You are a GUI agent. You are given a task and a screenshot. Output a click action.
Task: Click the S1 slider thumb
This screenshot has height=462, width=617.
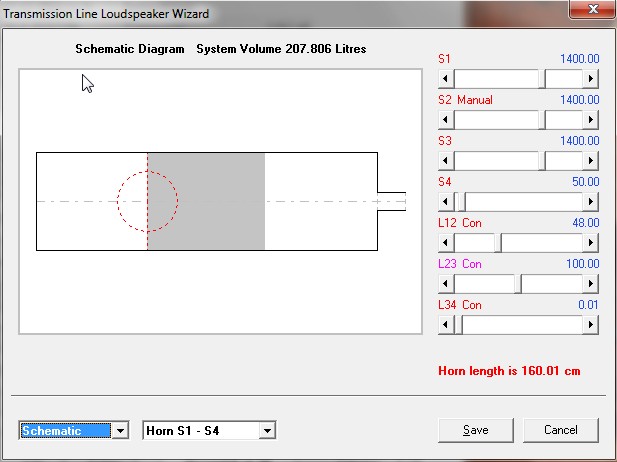[x=542, y=79]
